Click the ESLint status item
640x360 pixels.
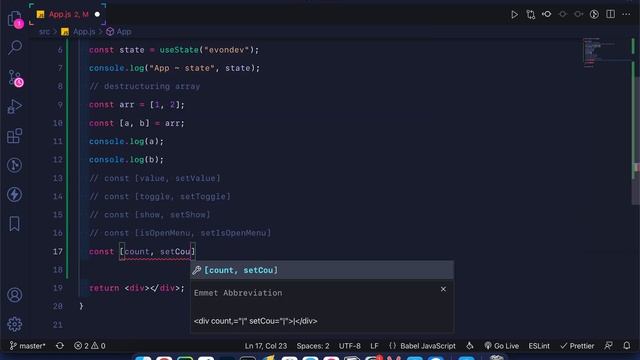point(539,346)
